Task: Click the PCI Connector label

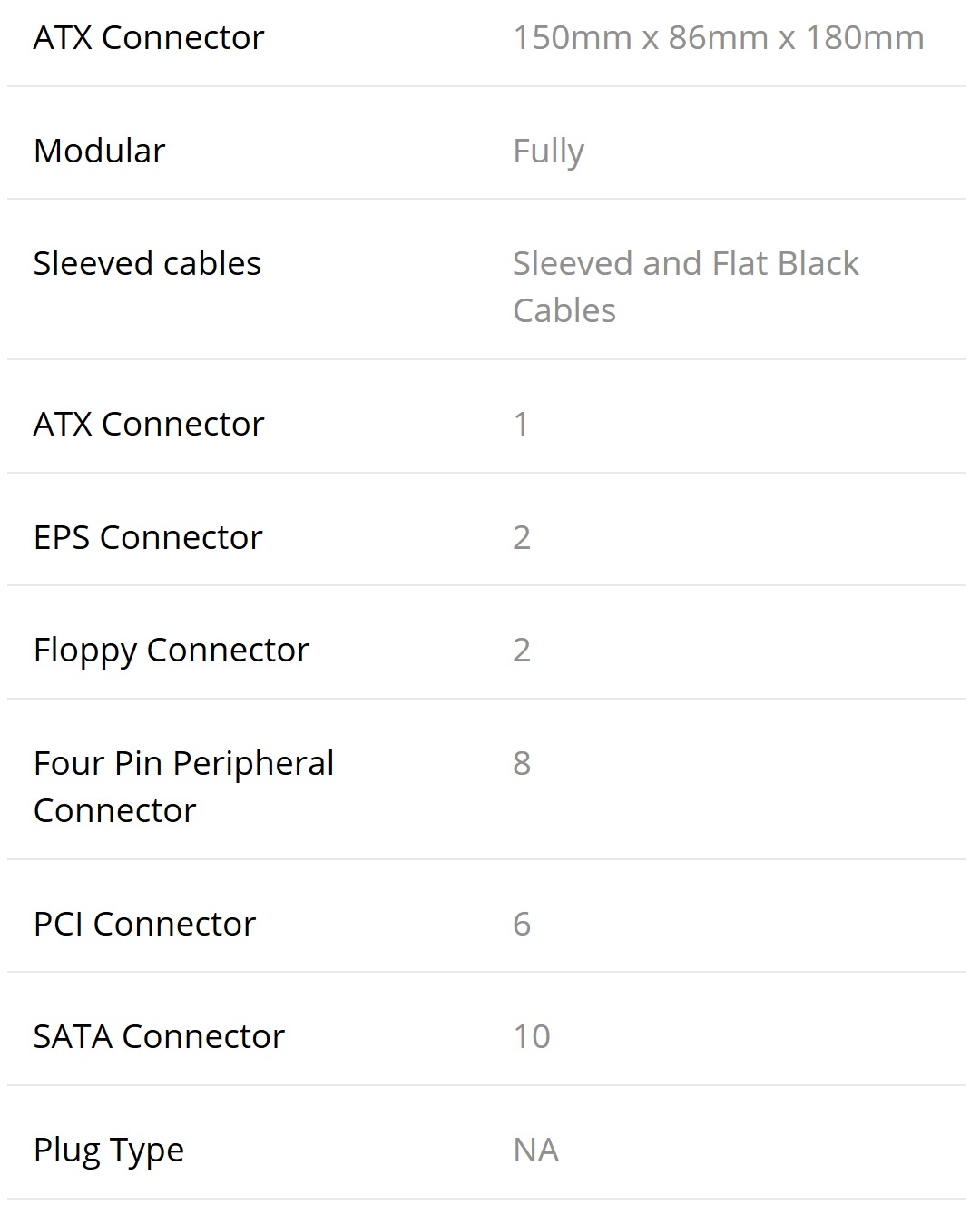Action: (x=144, y=924)
